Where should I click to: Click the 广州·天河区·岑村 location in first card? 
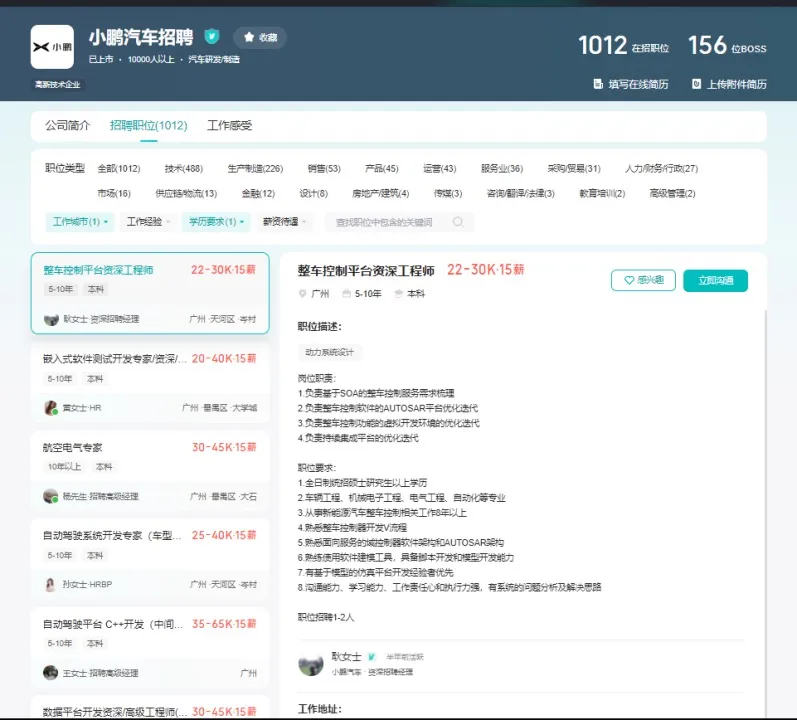pyautogui.click(x=223, y=319)
